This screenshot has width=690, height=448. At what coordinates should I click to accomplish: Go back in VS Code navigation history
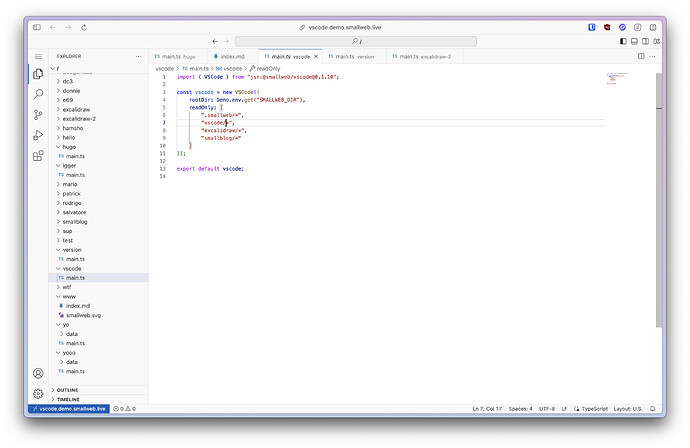215,41
